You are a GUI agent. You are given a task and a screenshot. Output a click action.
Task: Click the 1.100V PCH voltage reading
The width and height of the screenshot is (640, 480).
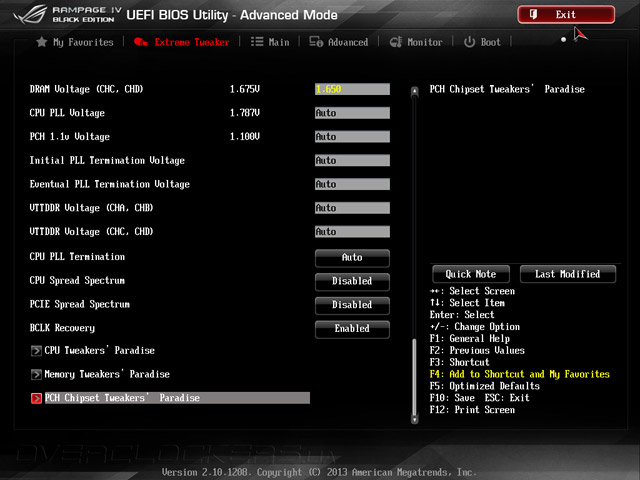(244, 136)
